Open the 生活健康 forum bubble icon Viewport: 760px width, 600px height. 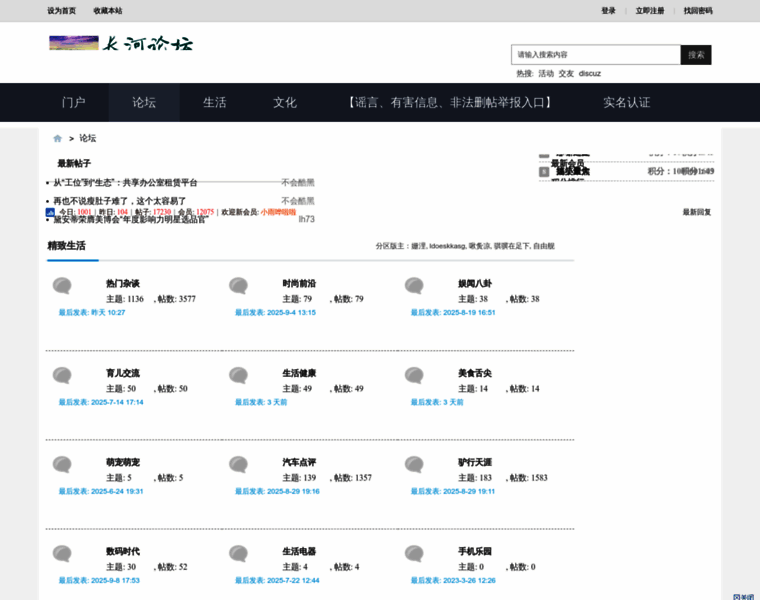[x=238, y=375]
